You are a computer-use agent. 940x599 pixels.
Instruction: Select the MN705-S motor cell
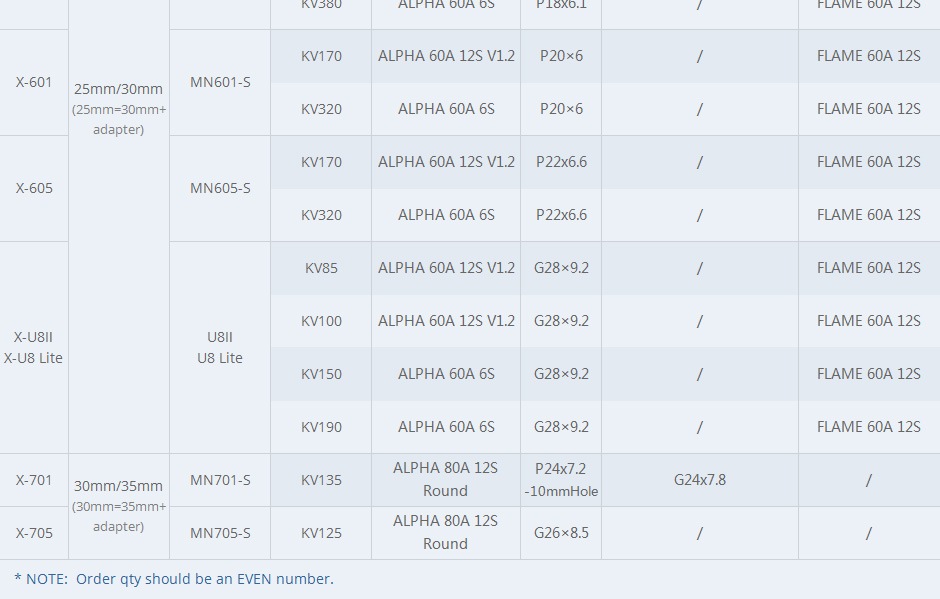point(220,533)
